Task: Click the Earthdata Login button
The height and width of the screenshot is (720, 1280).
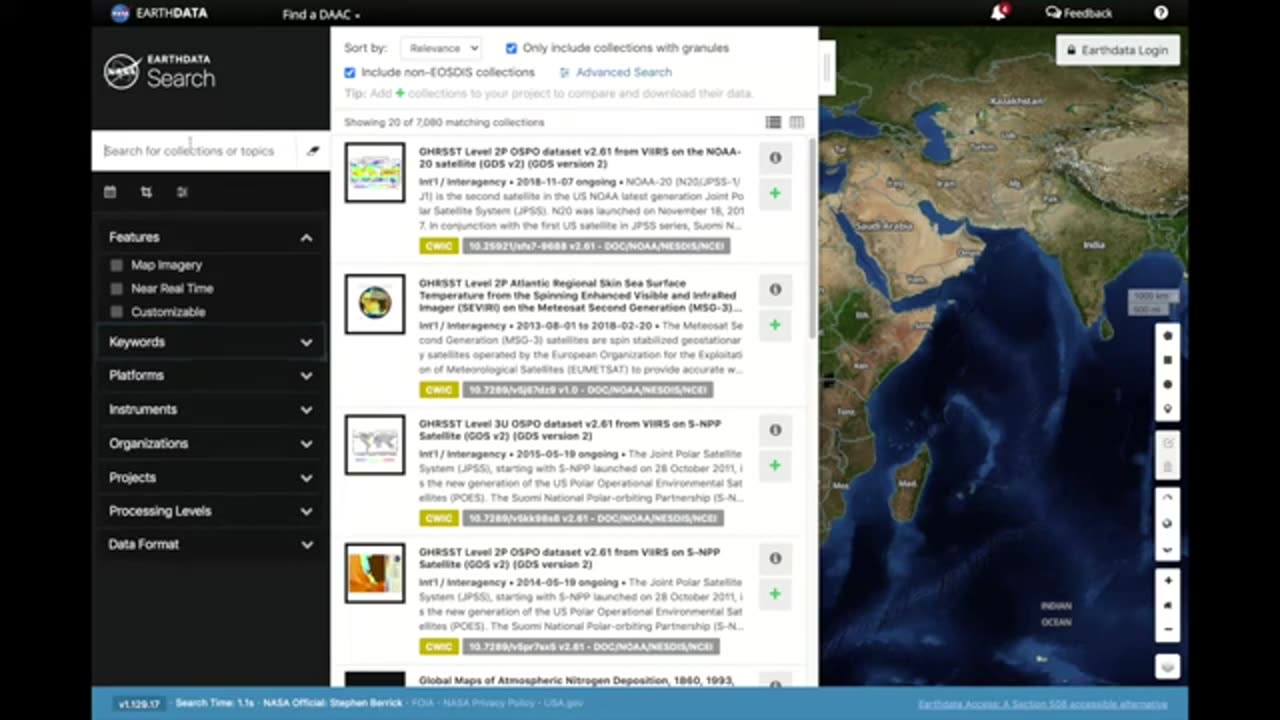Action: click(x=1118, y=50)
